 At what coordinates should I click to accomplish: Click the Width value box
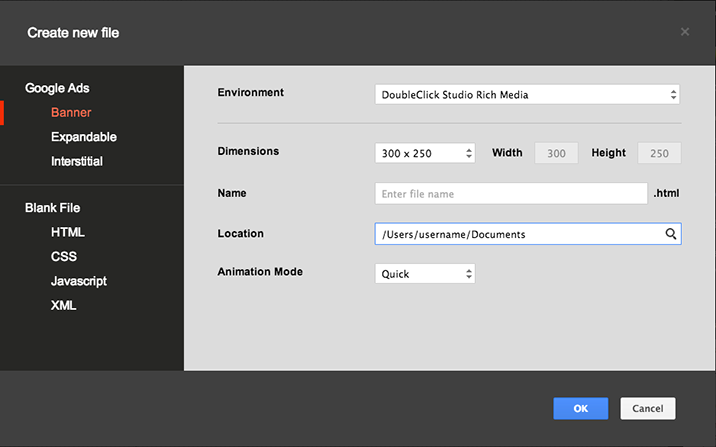[x=556, y=153]
